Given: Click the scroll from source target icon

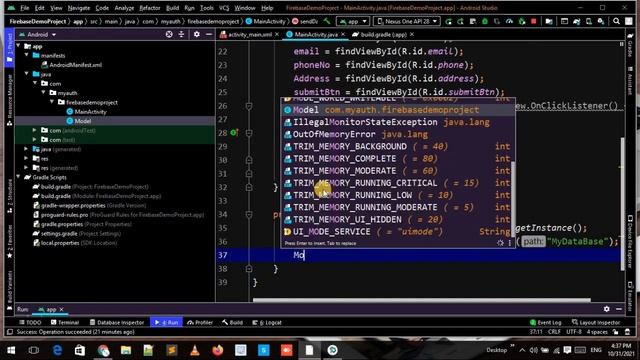Looking at the screenshot, I should 169,35.
